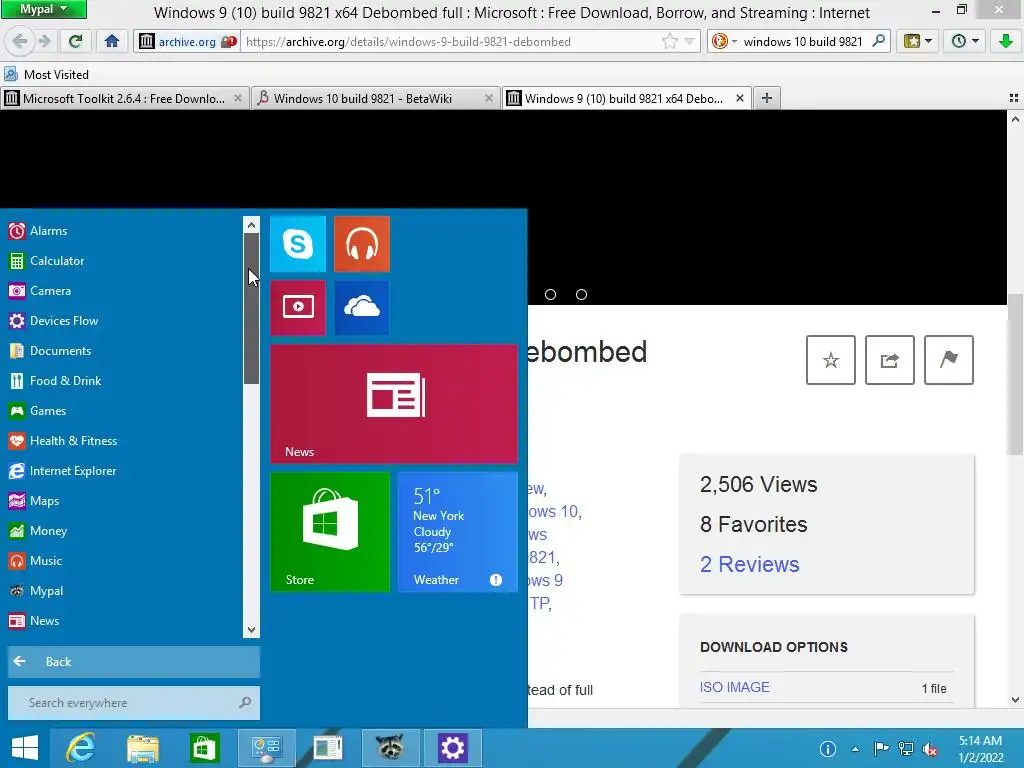Open the URL history dropdown arrow
The image size is (1024, 768).
(x=690, y=42)
